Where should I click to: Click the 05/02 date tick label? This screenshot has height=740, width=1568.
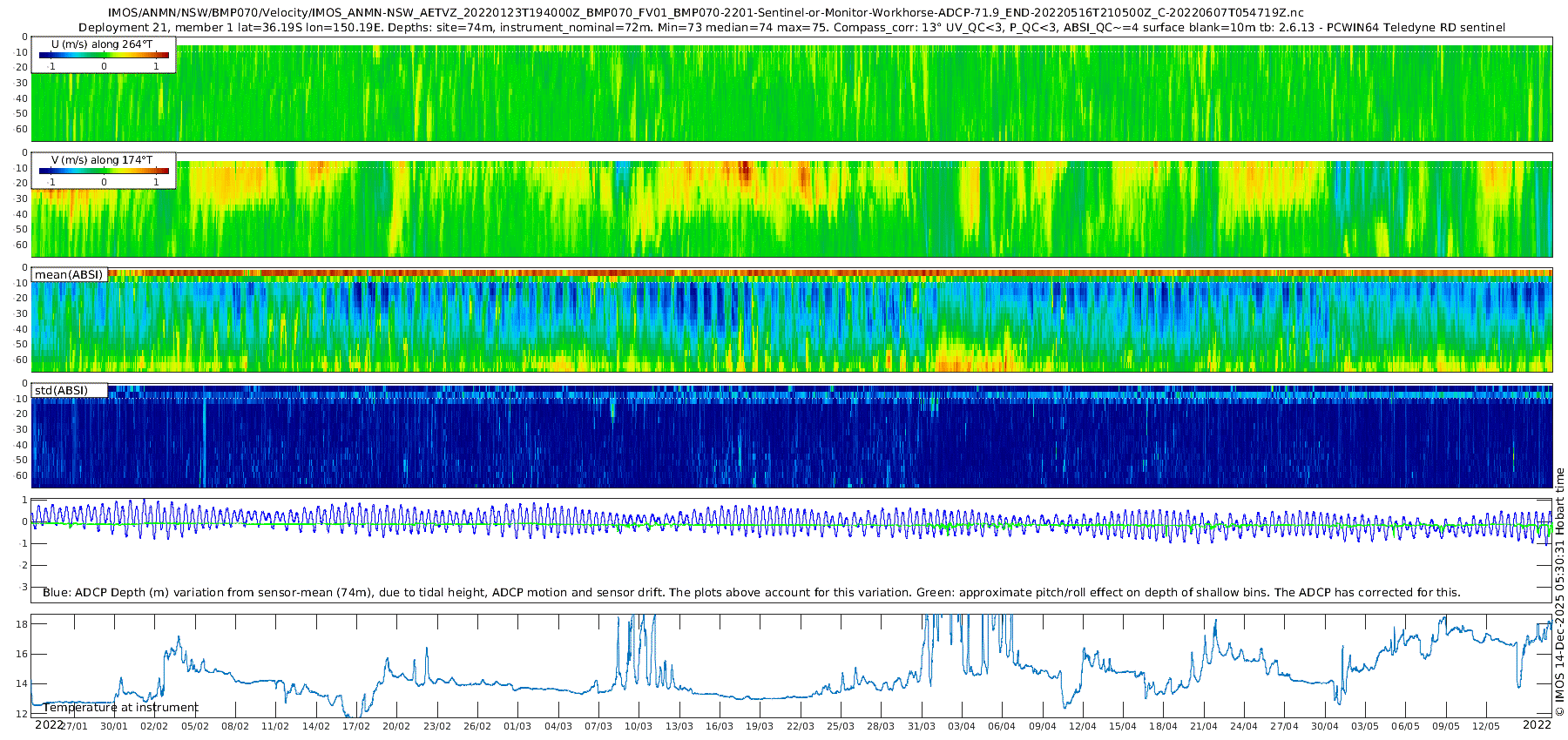pyautogui.click(x=195, y=726)
